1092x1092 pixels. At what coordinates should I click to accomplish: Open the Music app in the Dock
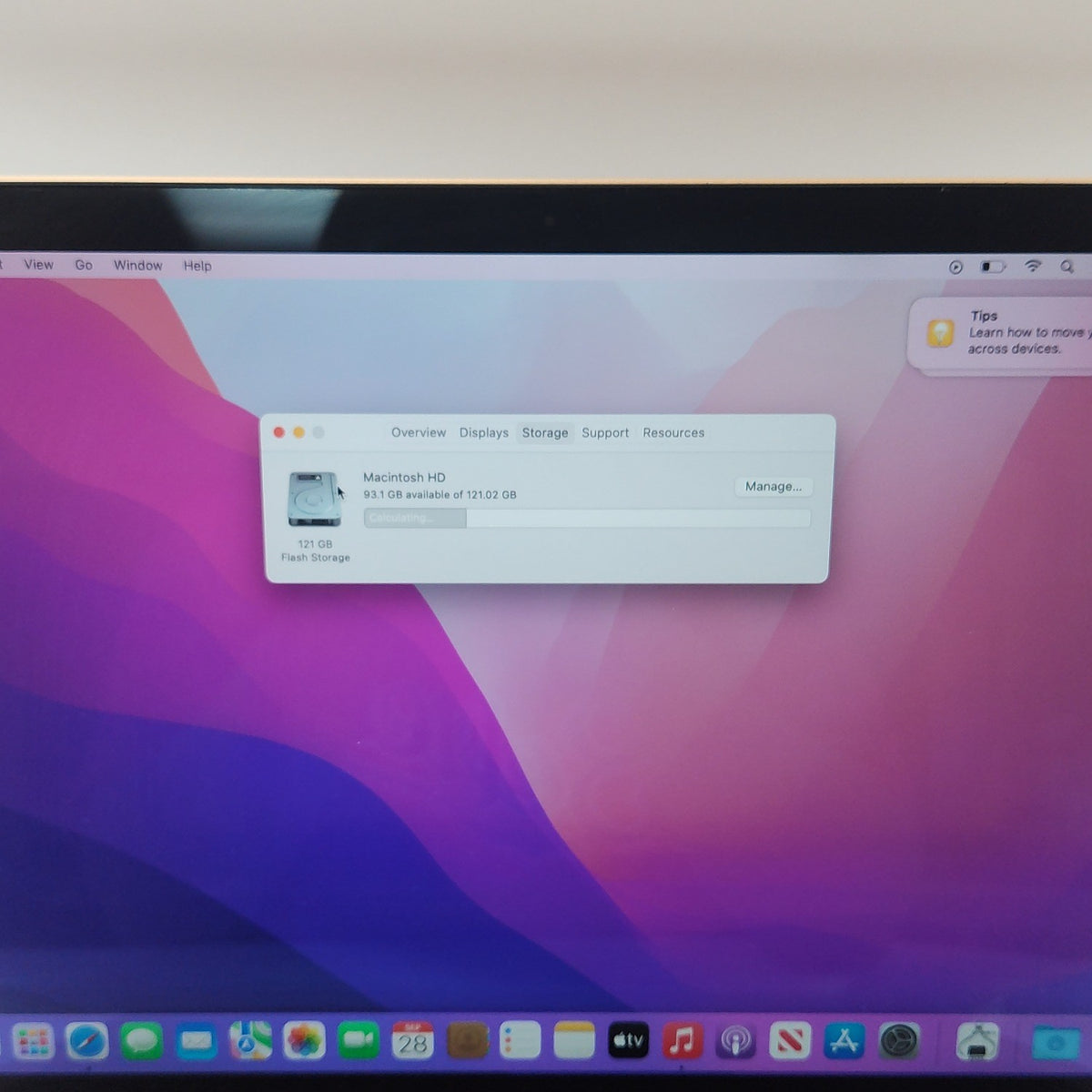point(682,1040)
